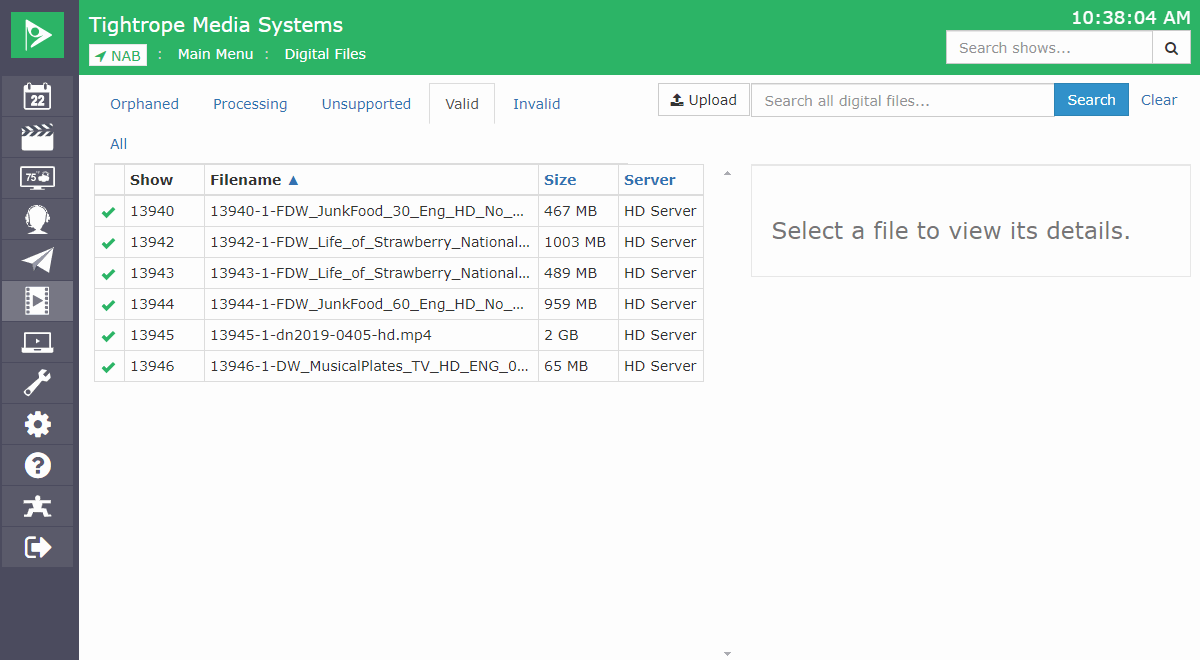Click the logout arrow sidebar icon
The width and height of the screenshot is (1200, 660).
click(x=37, y=547)
